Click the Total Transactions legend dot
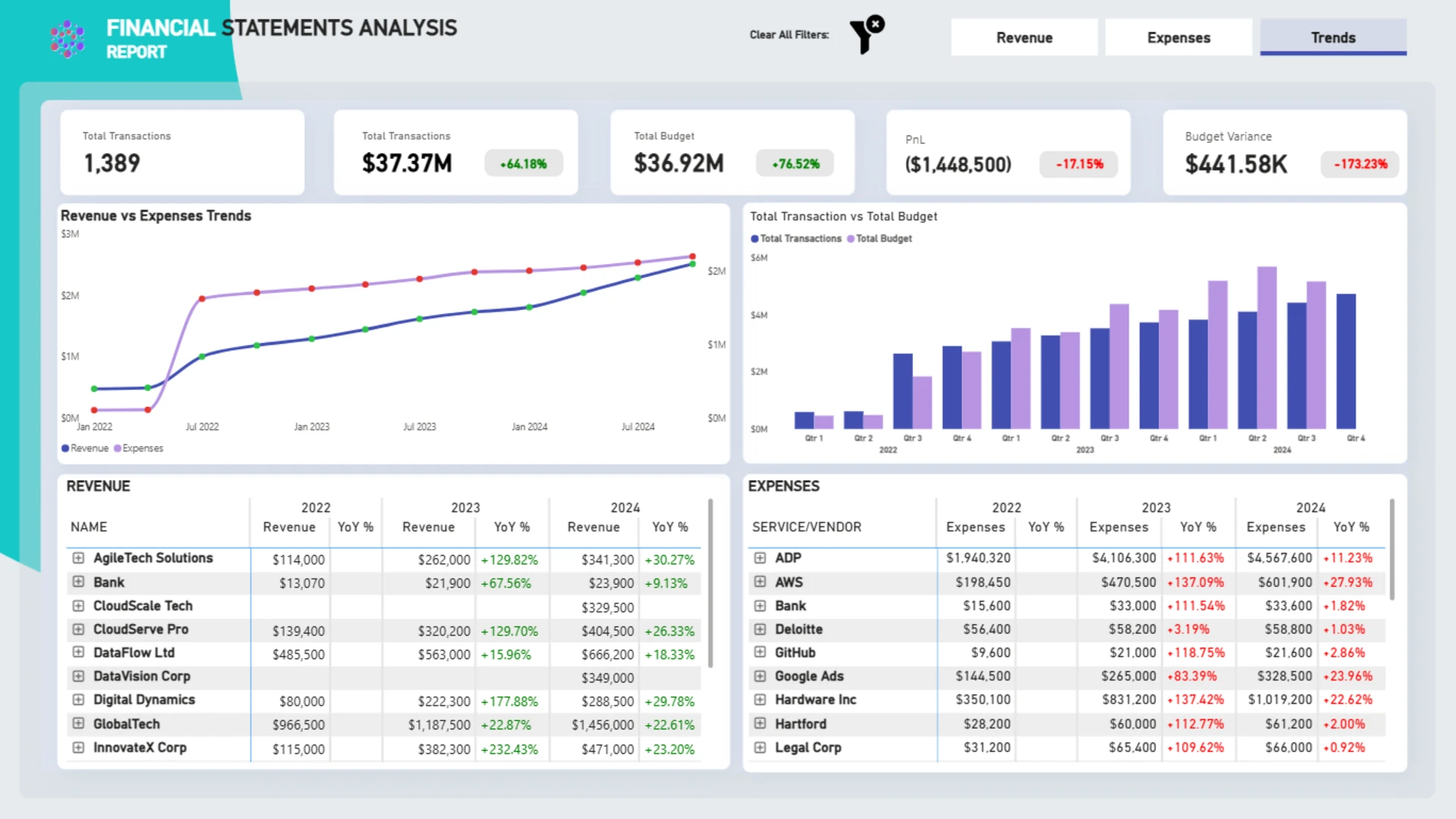Screen dimensions: 1456x819 (755, 239)
